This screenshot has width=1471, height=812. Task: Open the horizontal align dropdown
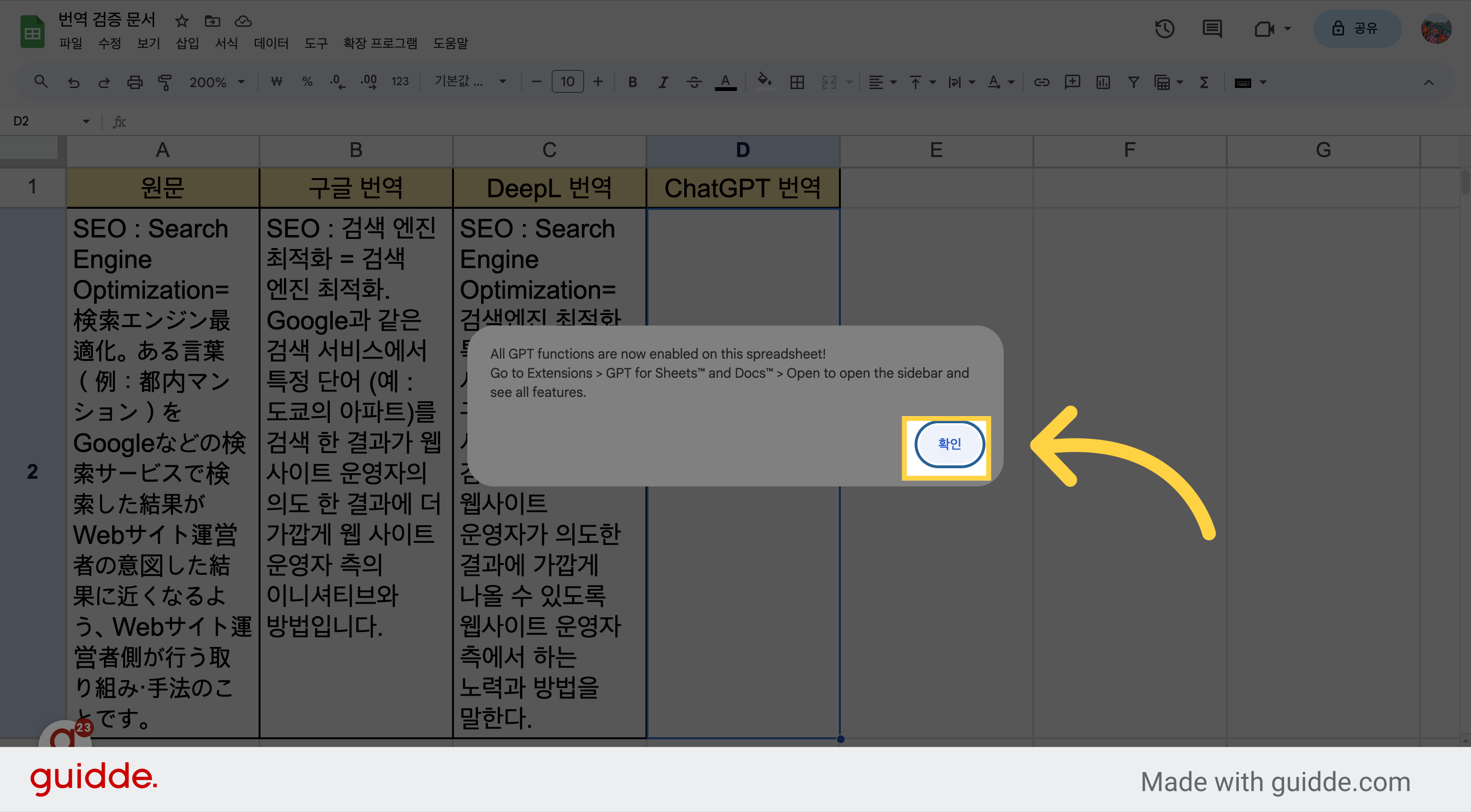point(882,82)
